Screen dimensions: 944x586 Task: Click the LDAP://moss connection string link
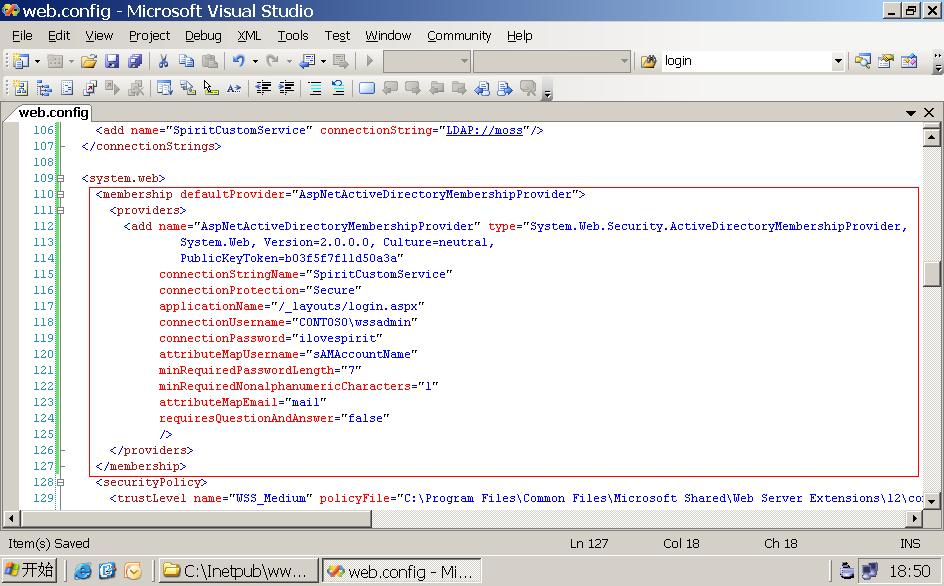(484, 130)
